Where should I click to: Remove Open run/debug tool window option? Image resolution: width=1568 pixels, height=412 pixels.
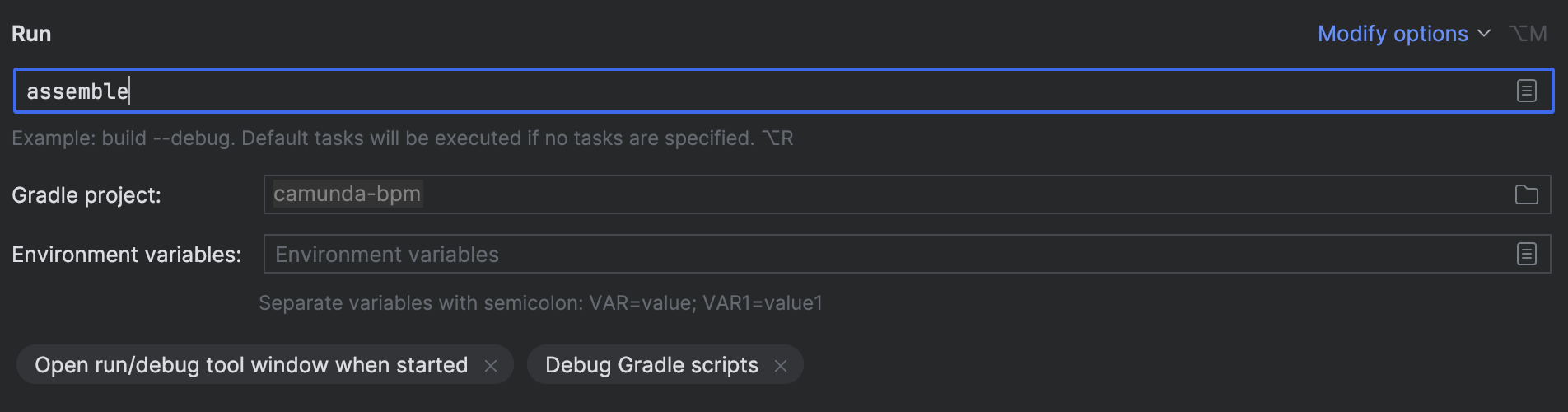pos(491,366)
